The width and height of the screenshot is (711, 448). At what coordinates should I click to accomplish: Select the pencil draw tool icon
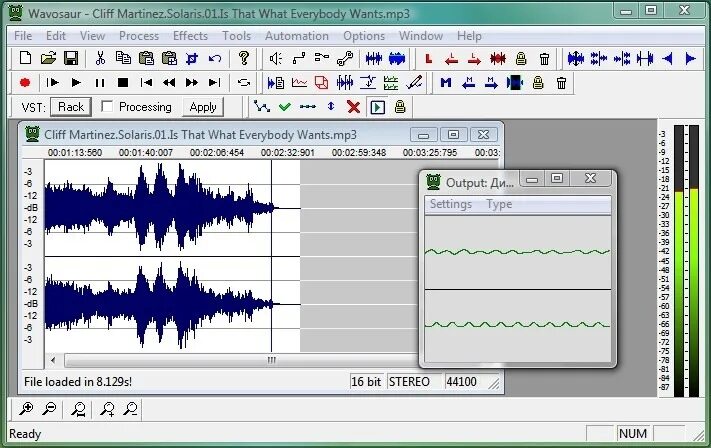click(x=414, y=83)
